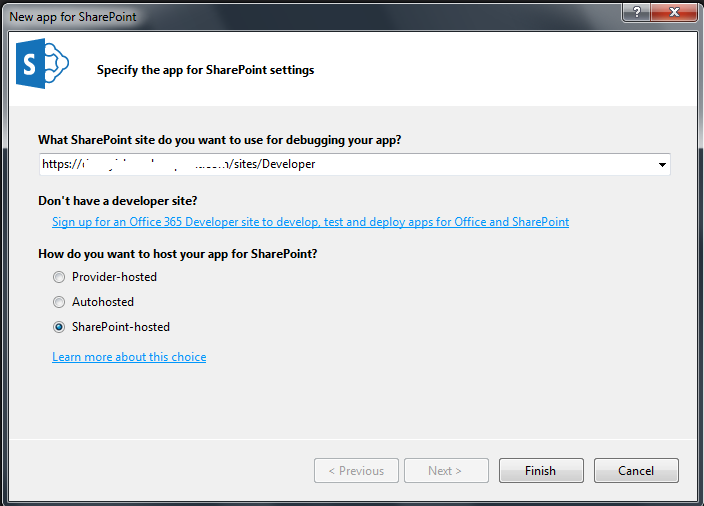Image resolution: width=704 pixels, height=506 pixels.
Task: Cancel the new app wizard
Action: tap(636, 471)
